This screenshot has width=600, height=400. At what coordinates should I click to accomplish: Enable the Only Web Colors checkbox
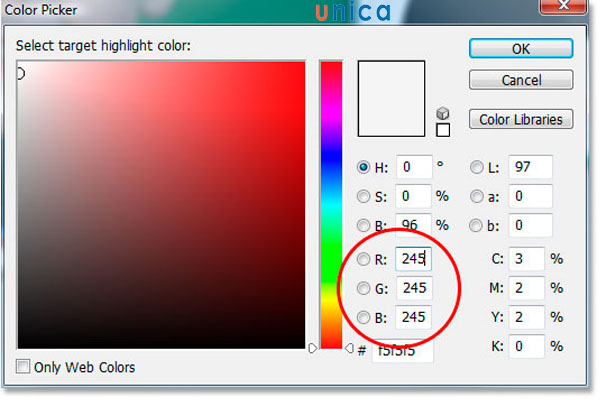click(23, 367)
